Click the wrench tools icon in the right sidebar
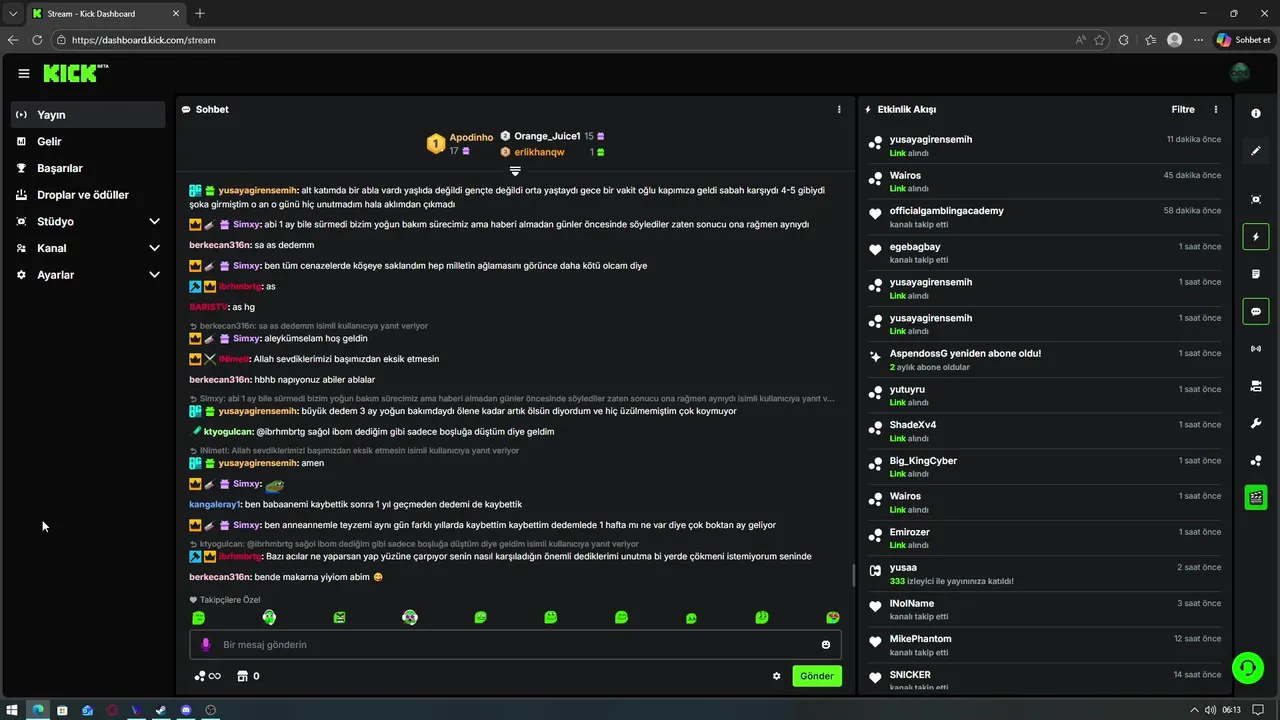This screenshot has width=1280, height=720. 1256,423
